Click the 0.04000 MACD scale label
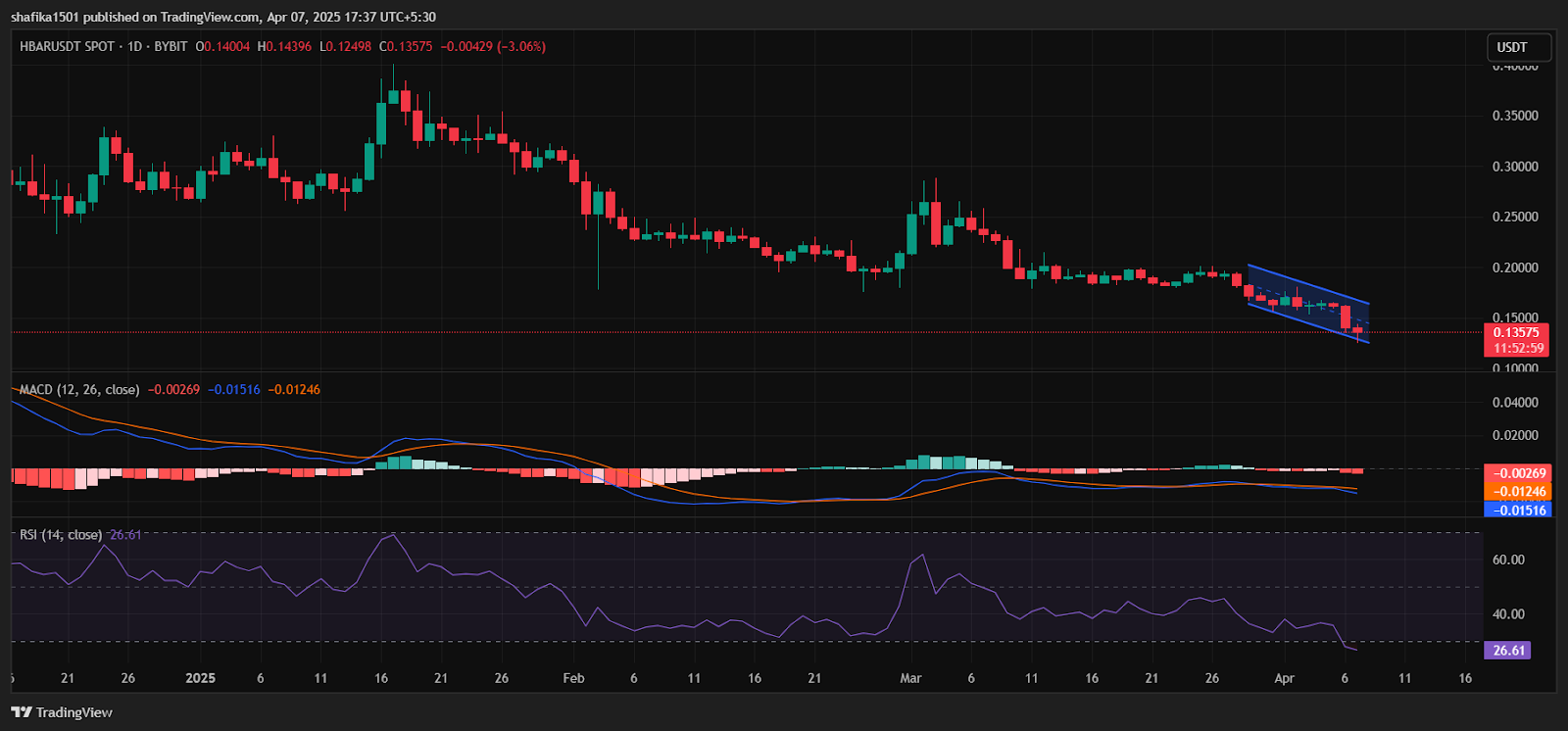 point(1515,402)
